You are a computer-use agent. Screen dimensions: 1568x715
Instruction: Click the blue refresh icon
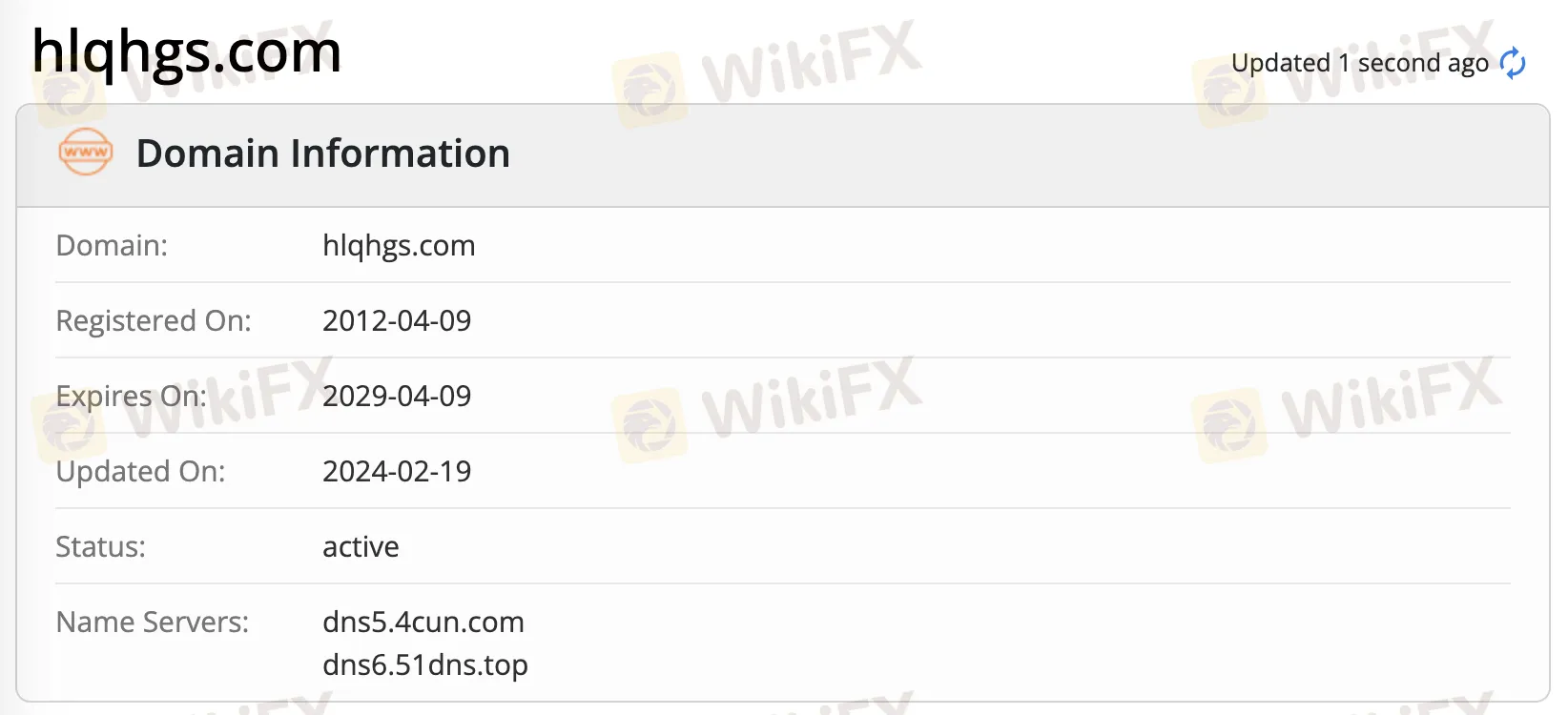[1513, 64]
